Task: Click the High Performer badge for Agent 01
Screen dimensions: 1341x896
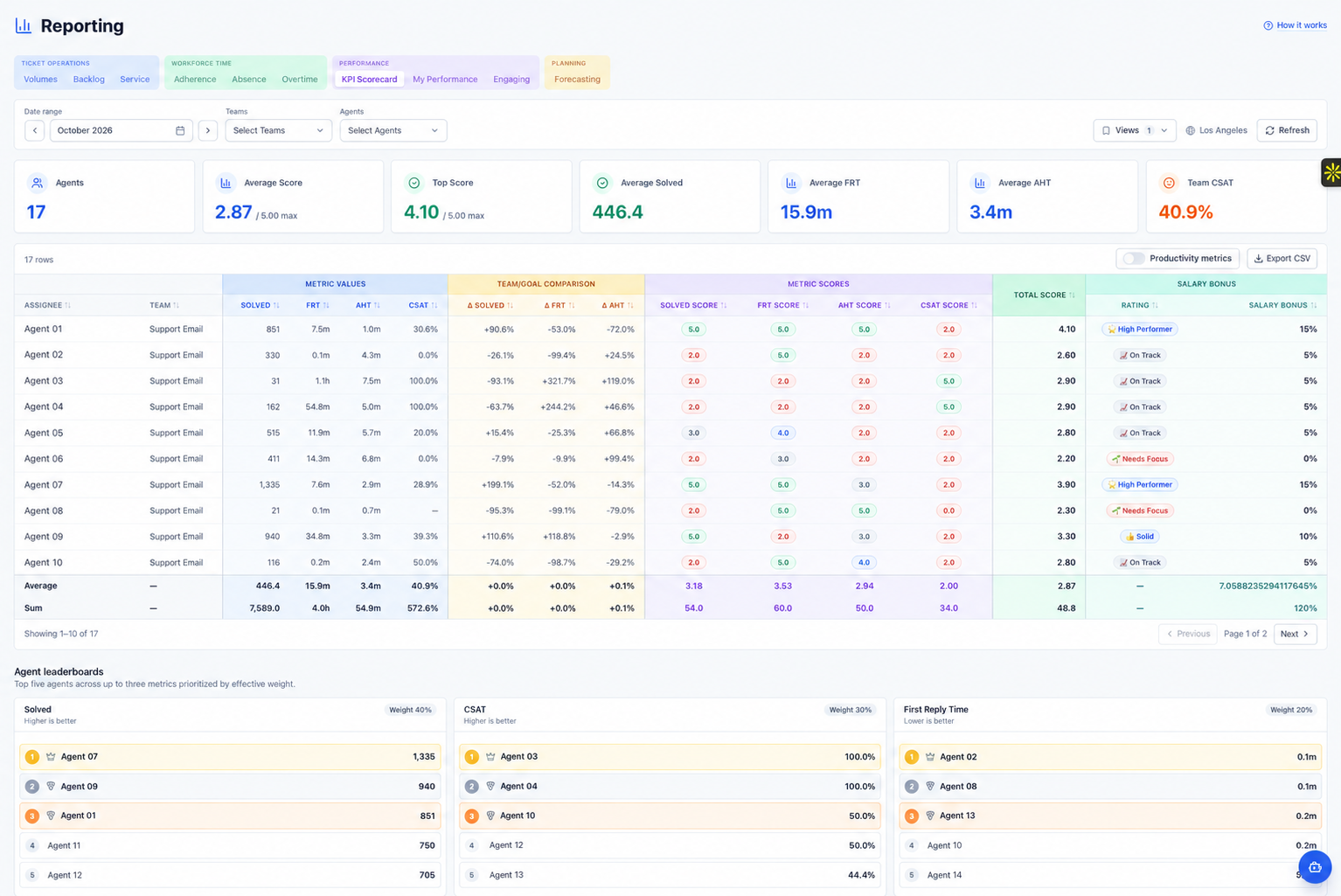Action: (x=1140, y=330)
